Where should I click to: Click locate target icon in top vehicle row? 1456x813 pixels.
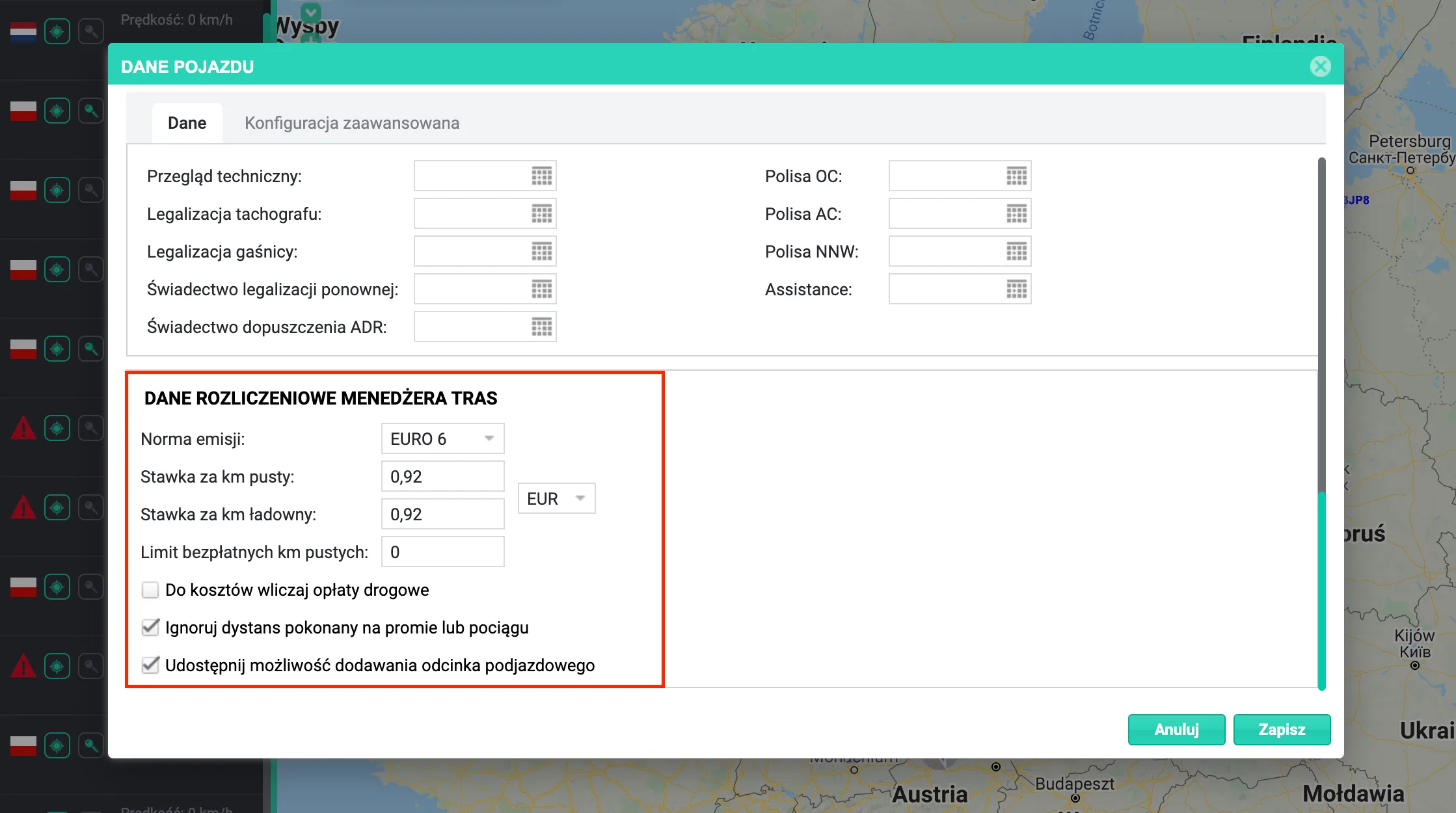(57, 31)
